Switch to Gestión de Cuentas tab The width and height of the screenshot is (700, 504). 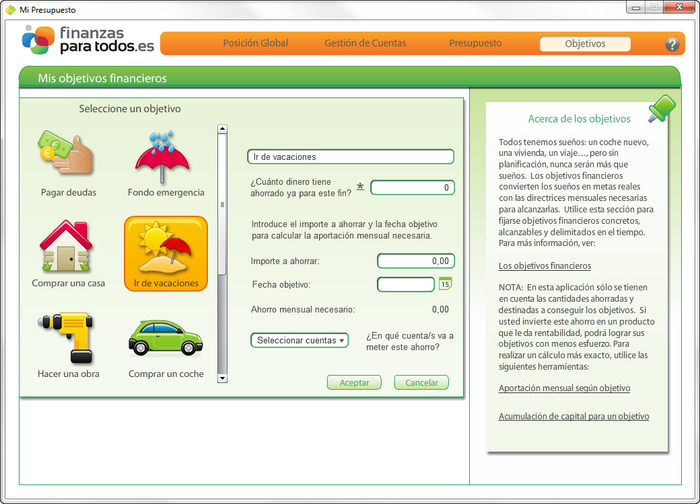[367, 44]
